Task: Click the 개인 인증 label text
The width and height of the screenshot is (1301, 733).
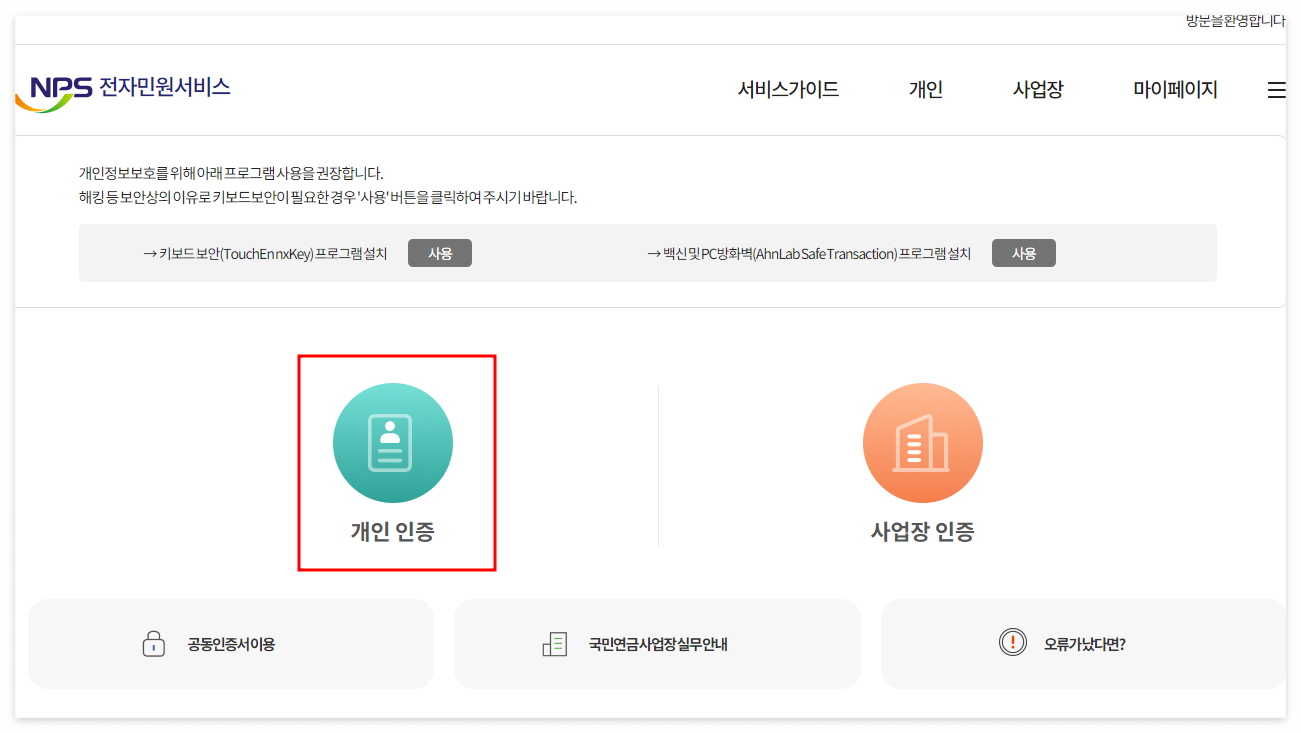Action: pyautogui.click(x=394, y=533)
